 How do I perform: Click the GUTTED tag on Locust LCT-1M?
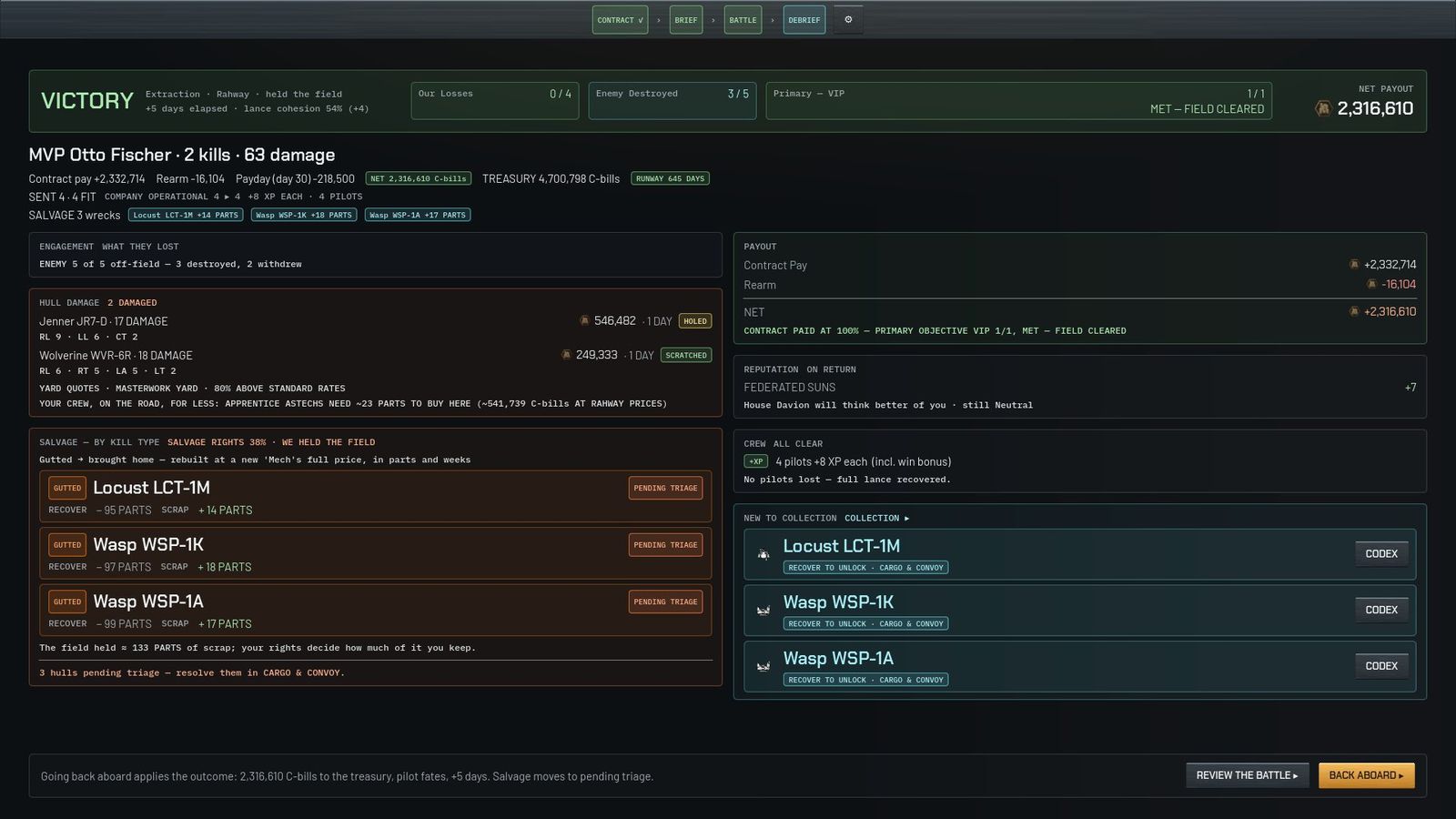pos(67,488)
